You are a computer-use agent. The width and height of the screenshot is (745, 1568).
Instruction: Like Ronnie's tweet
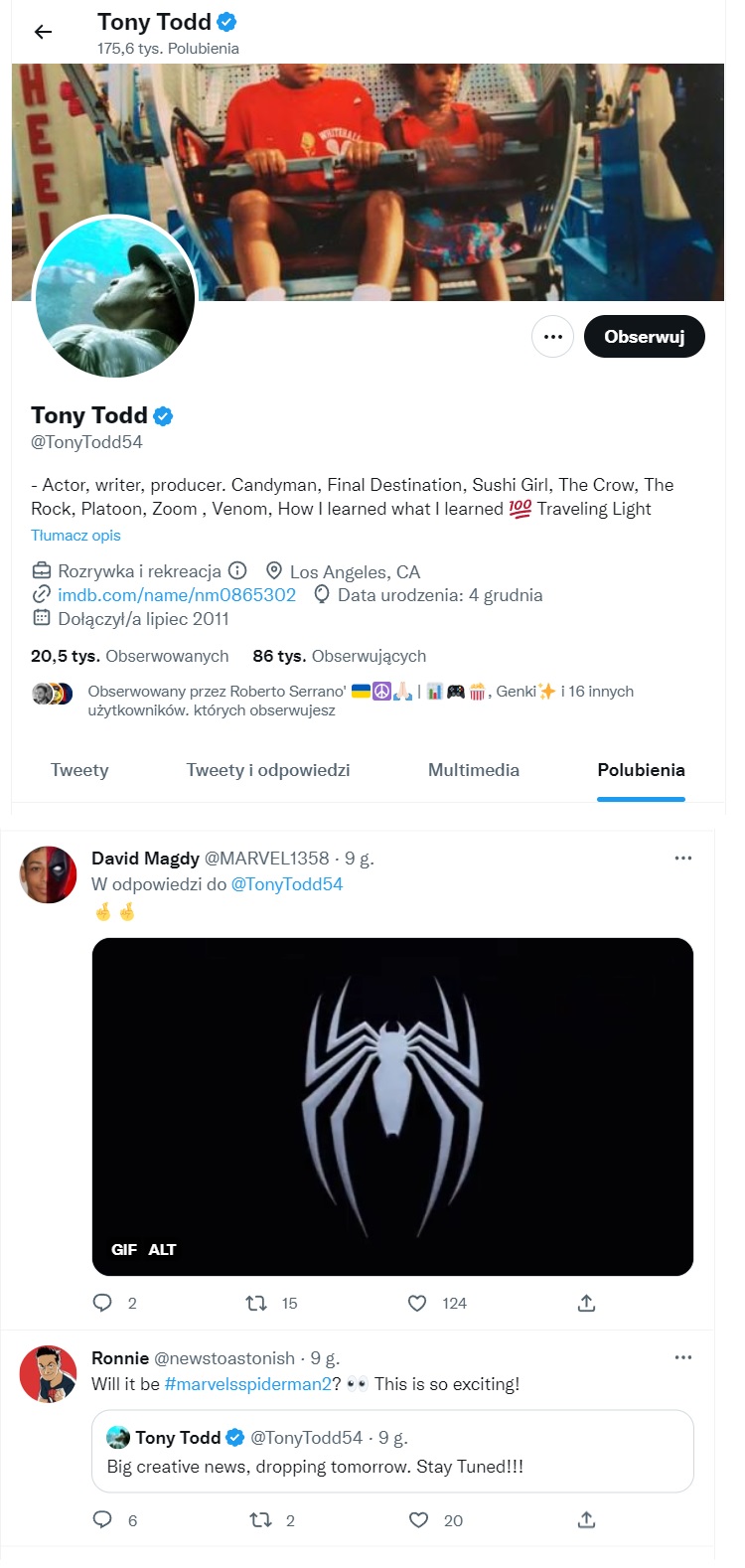(419, 1519)
